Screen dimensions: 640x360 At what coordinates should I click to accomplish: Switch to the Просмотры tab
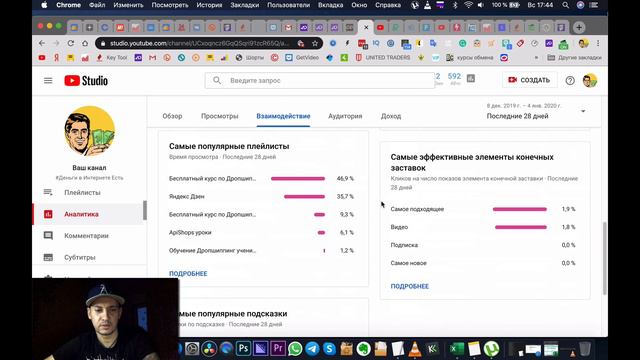point(220,116)
